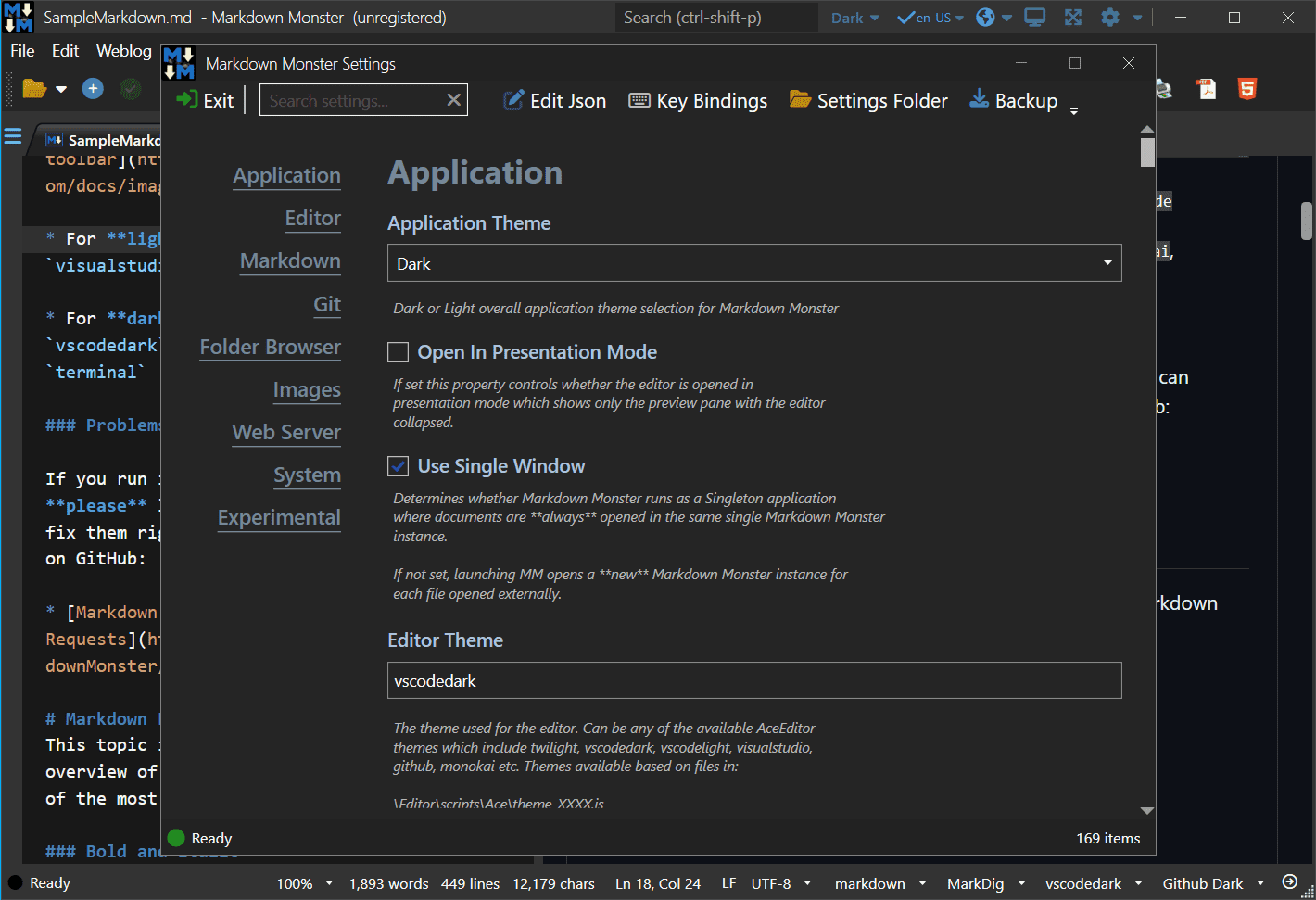1316x900 pixels.
Task: Open the Key Bindings button
Action: [x=698, y=101]
